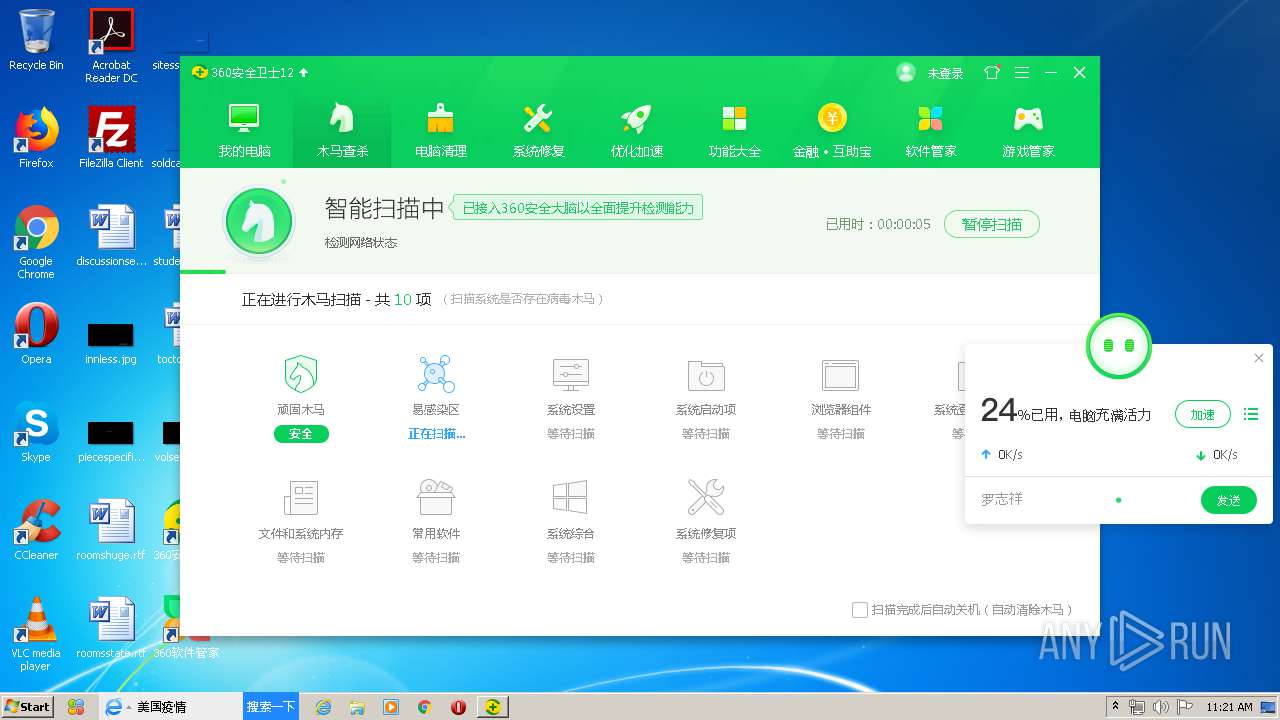The width and height of the screenshot is (1280, 720).
Task: Open Skype desktop shortcut
Action: coord(36,432)
